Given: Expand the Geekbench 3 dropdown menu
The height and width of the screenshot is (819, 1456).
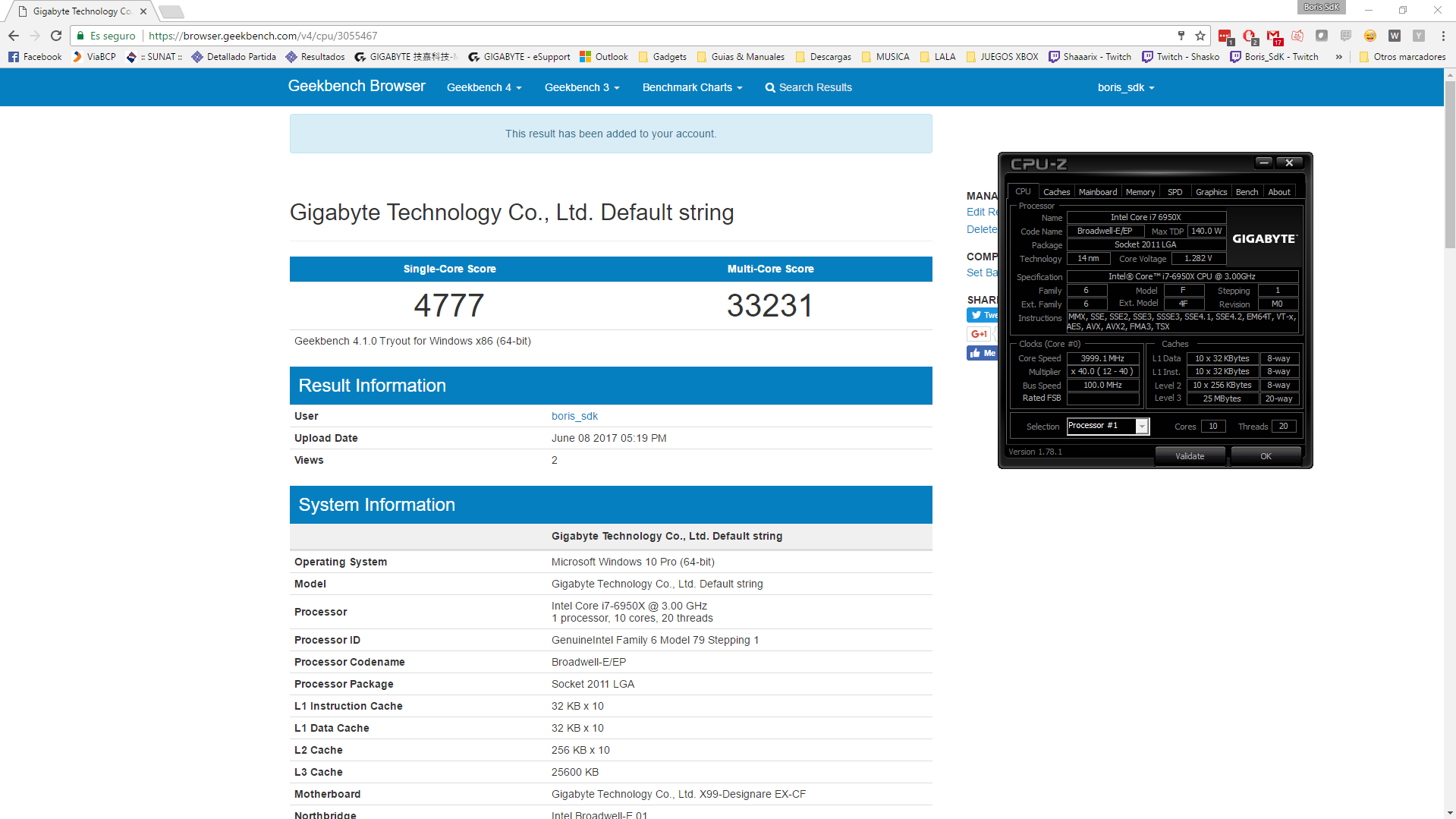Looking at the screenshot, I should click(x=582, y=87).
